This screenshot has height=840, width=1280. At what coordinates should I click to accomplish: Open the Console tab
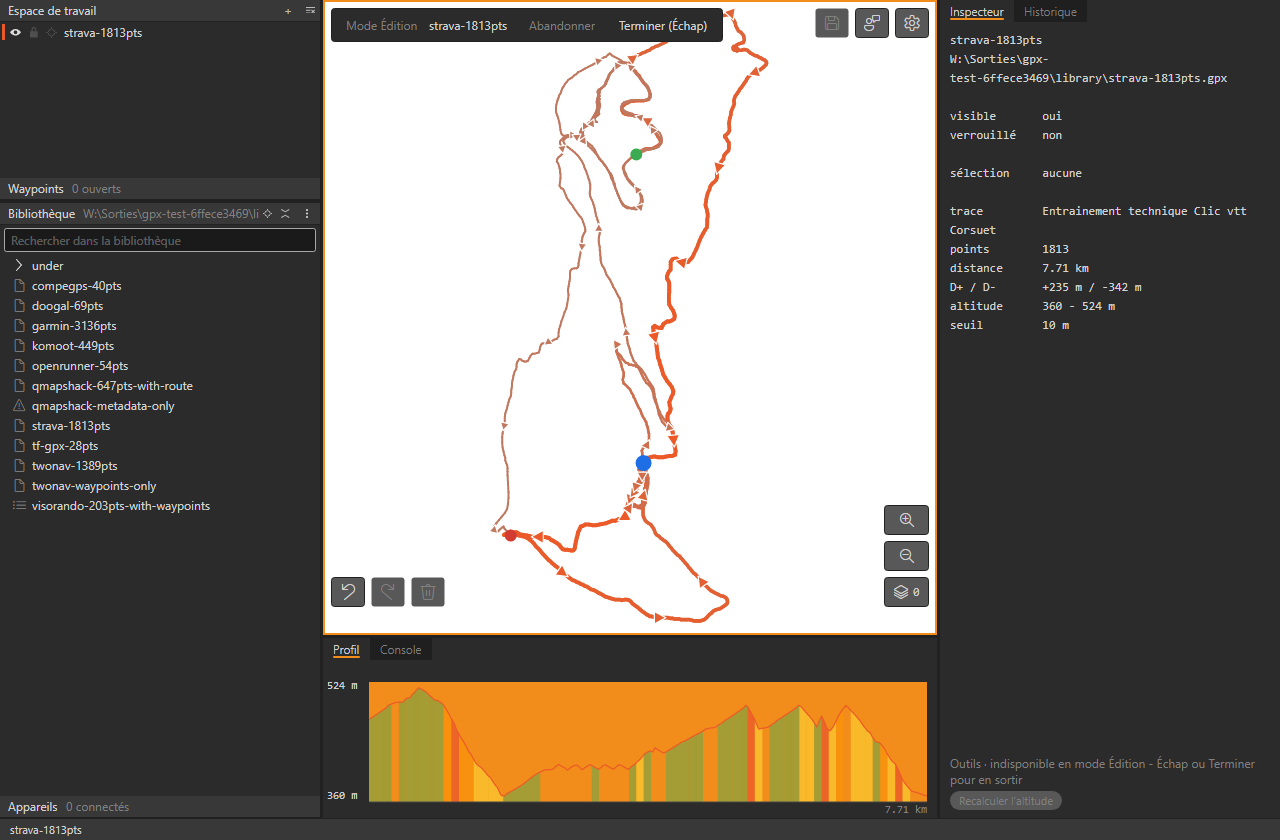(401, 650)
